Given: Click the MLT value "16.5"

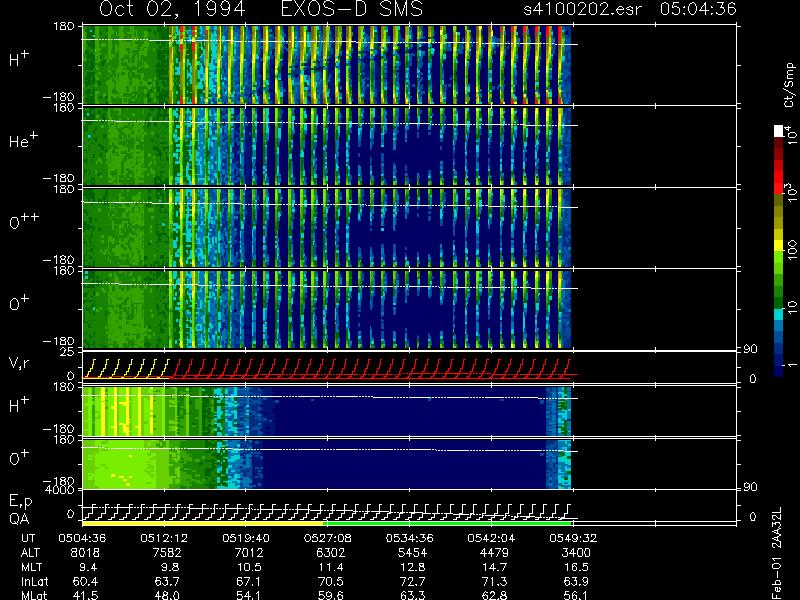Looking at the screenshot, I should click(576, 567).
